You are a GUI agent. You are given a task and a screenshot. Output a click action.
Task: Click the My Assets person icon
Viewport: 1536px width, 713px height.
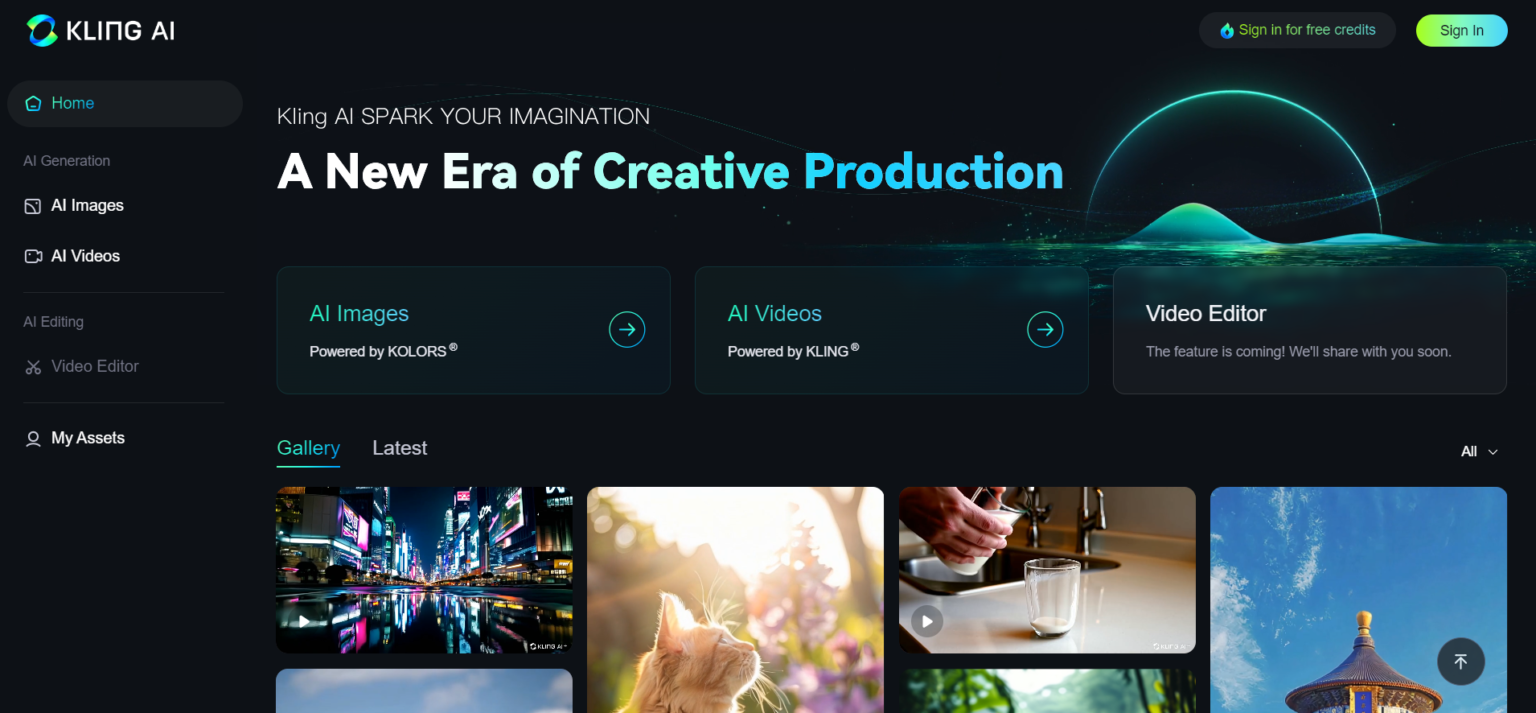coord(33,438)
